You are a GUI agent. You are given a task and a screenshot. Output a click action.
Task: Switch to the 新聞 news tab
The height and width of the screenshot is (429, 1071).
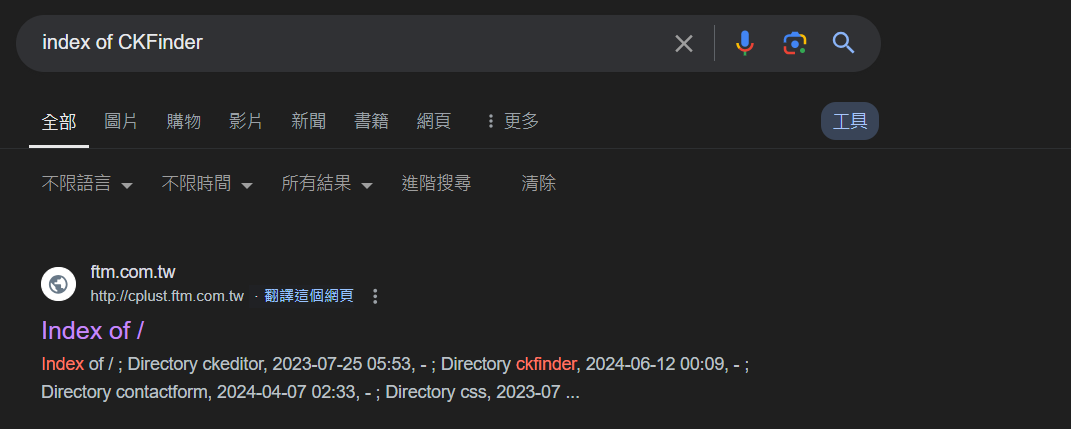[309, 122]
